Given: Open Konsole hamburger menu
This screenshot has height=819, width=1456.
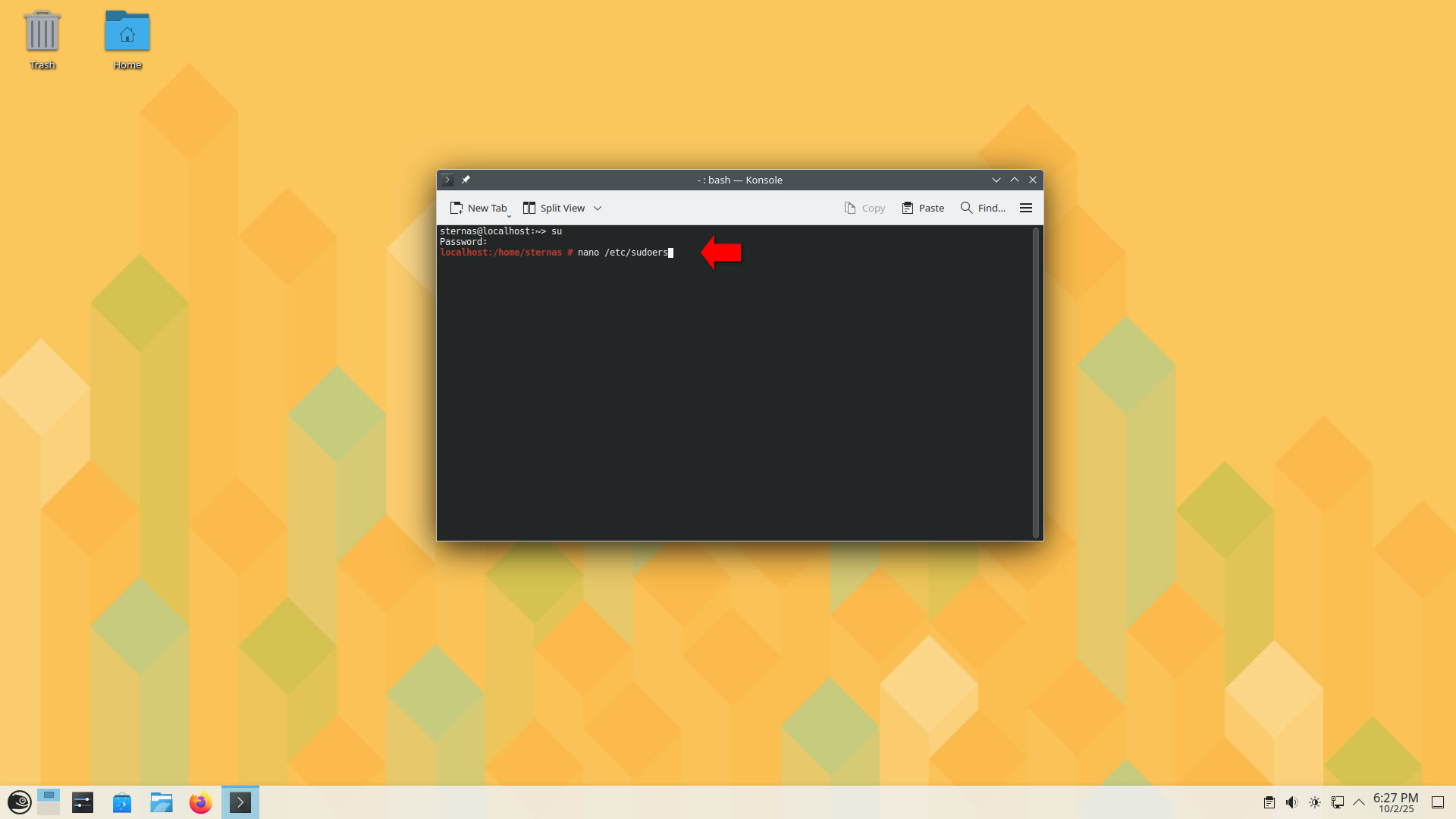Looking at the screenshot, I should pyautogui.click(x=1025, y=208).
